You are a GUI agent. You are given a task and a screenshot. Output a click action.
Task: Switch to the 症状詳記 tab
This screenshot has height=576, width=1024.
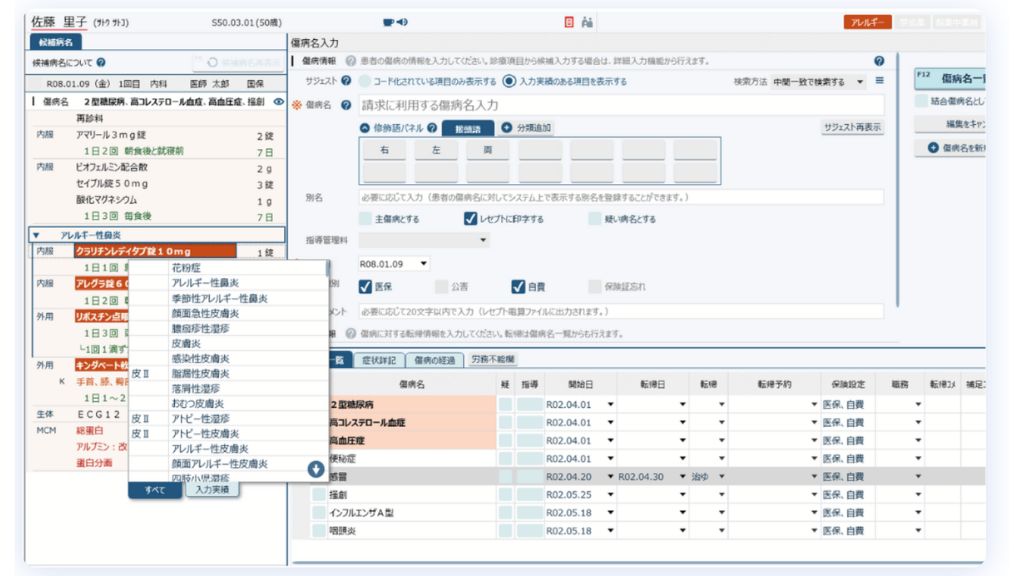point(378,359)
